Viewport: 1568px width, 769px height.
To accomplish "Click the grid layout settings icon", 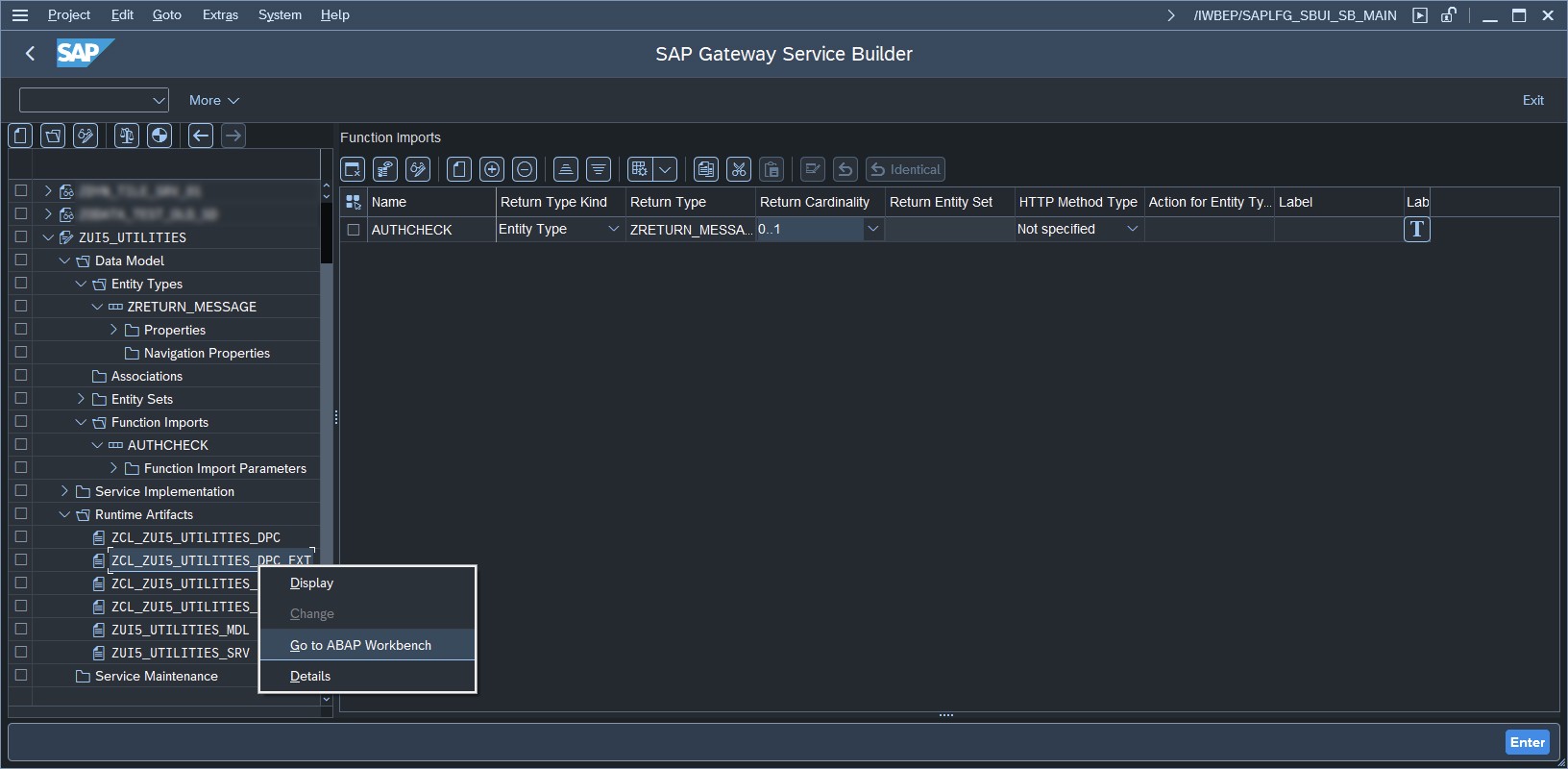I will 640,170.
